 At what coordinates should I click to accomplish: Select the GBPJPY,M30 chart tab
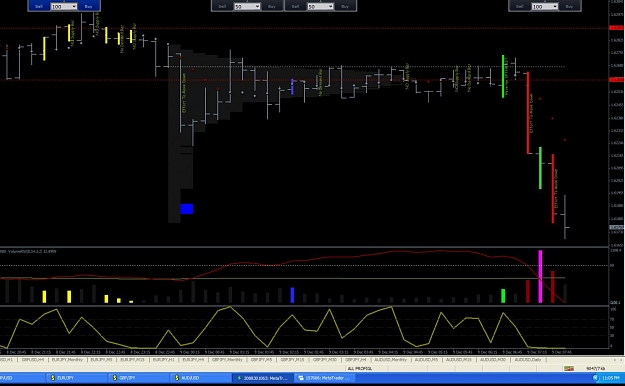coord(324,359)
